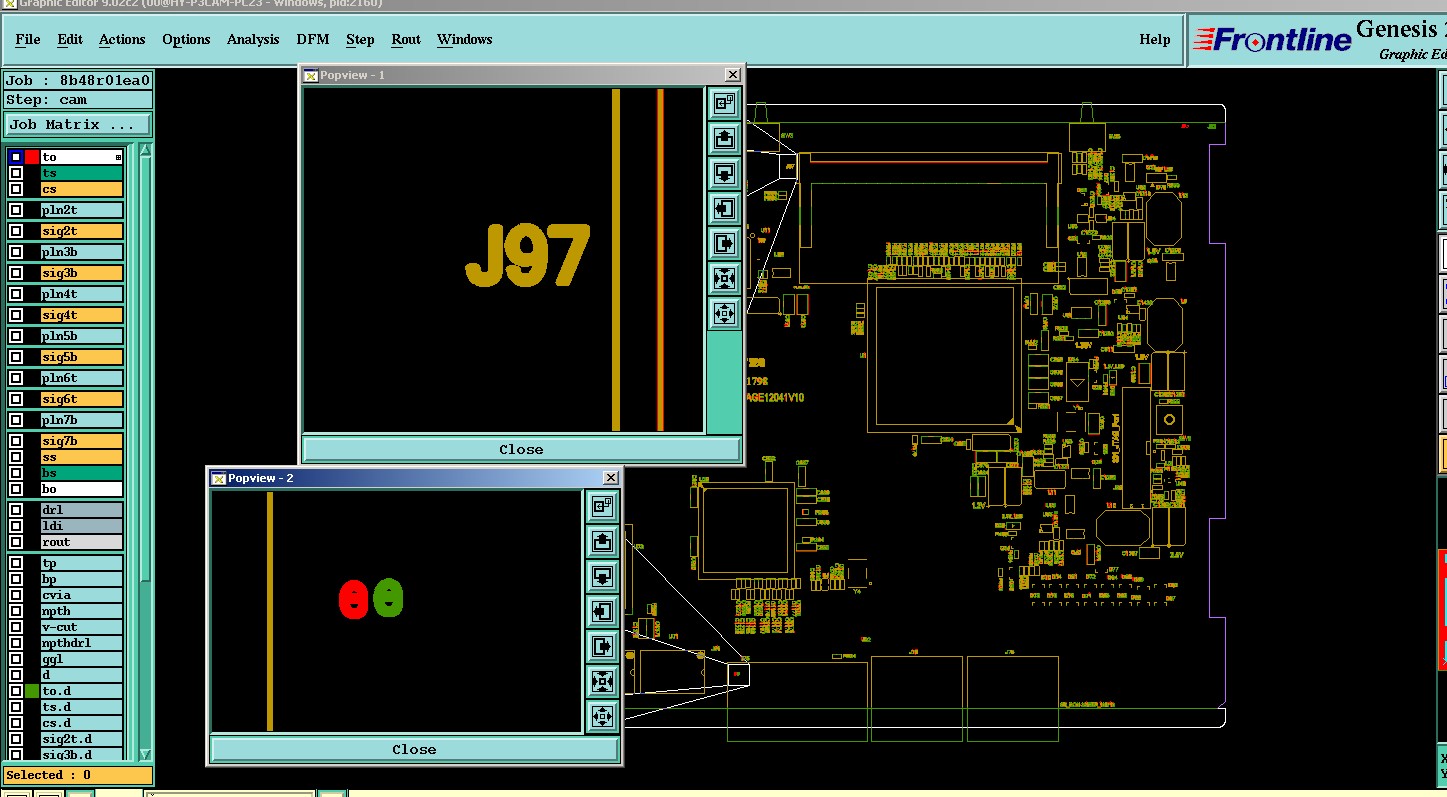
Task: Toggle the 'sig4t' layer checkbox
Action: pos(16,315)
